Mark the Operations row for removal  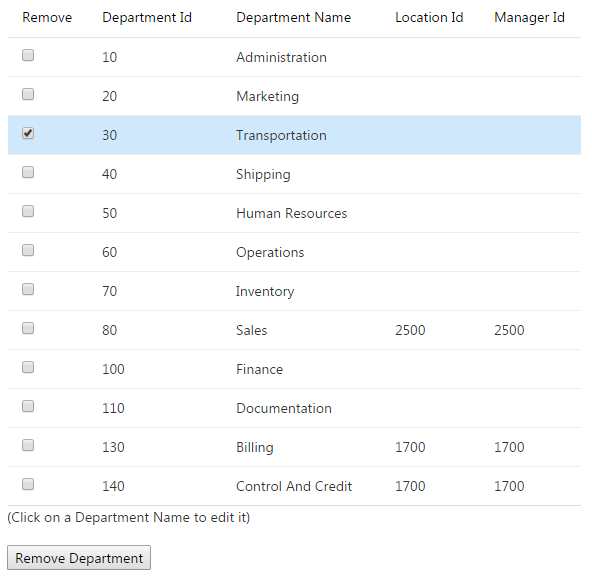coord(28,250)
